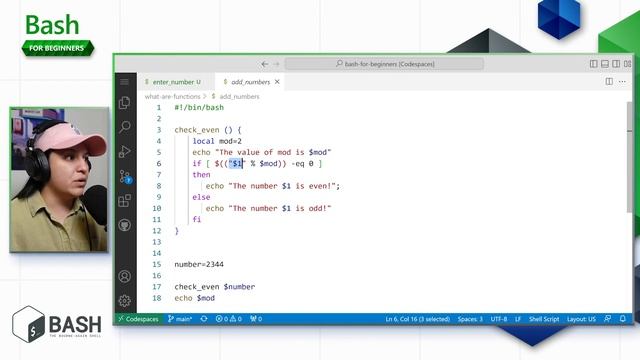The height and width of the screenshot is (360, 640).
Task: Toggle the secondary side bar layout
Action: 616,64
